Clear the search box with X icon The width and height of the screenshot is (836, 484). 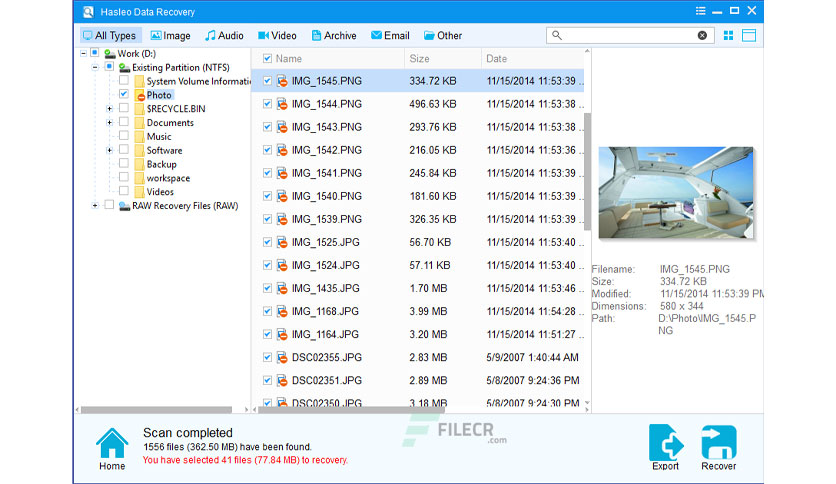[x=703, y=35]
